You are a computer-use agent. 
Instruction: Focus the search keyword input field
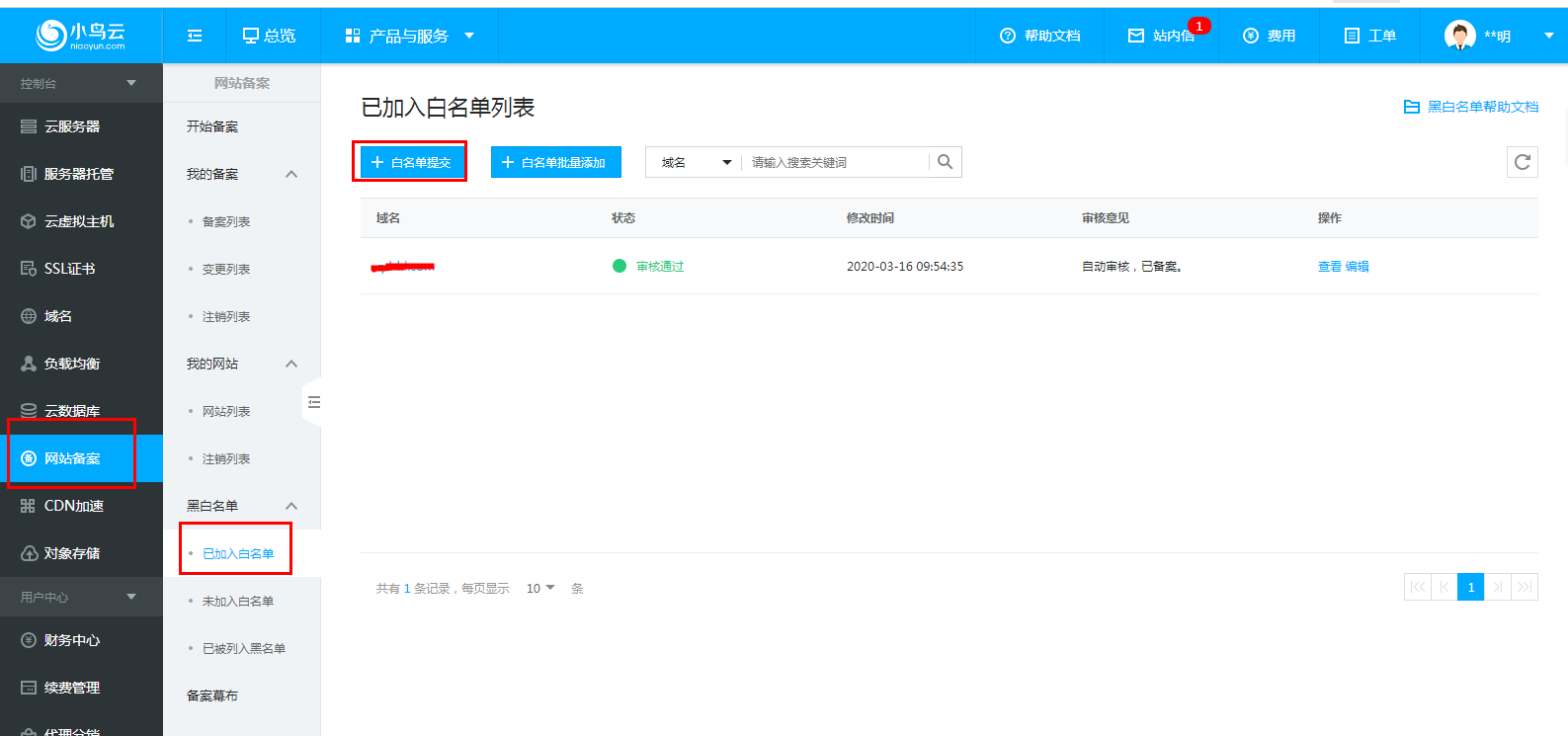(x=835, y=162)
